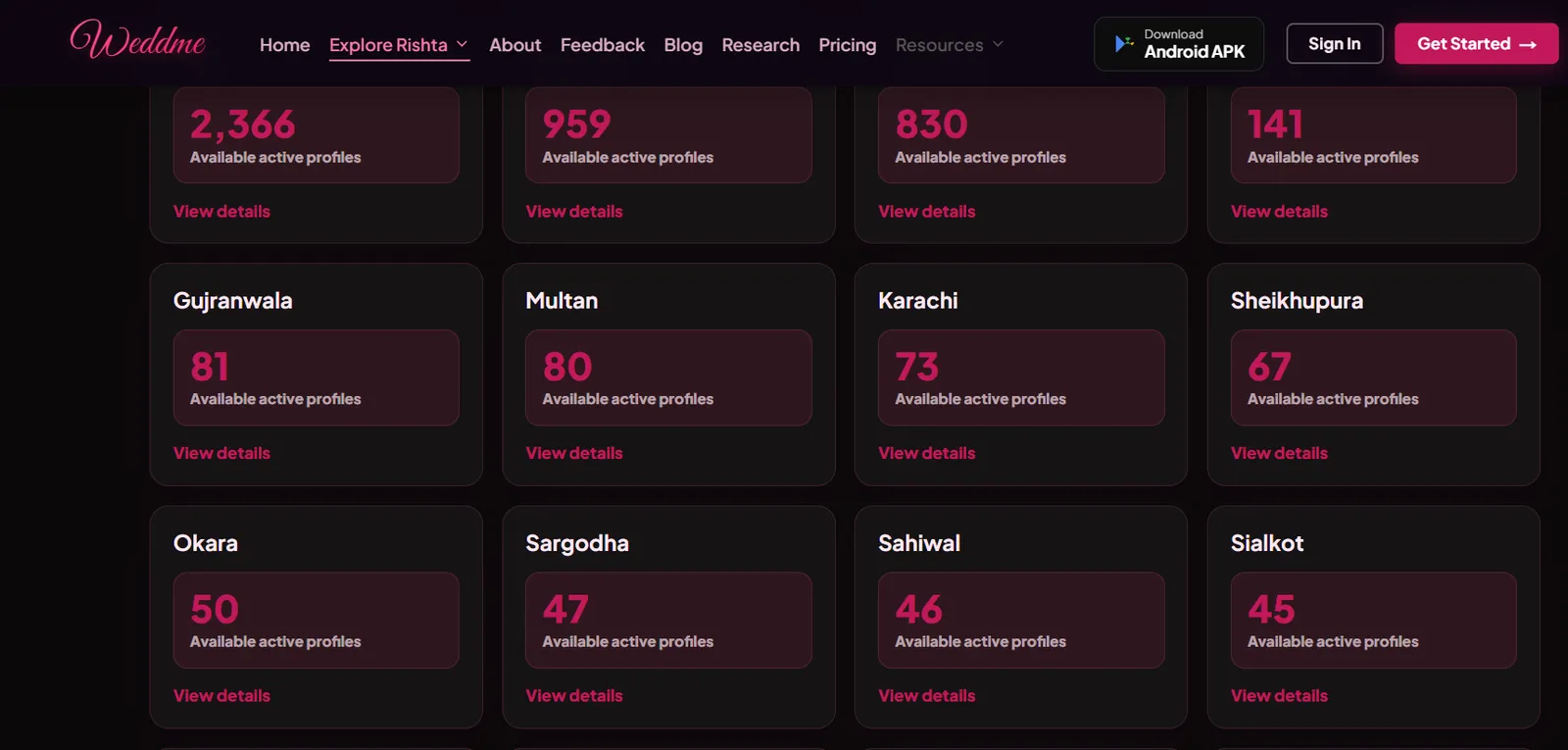Open View details for Sargodha
This screenshot has height=750, width=1568.
coord(574,695)
